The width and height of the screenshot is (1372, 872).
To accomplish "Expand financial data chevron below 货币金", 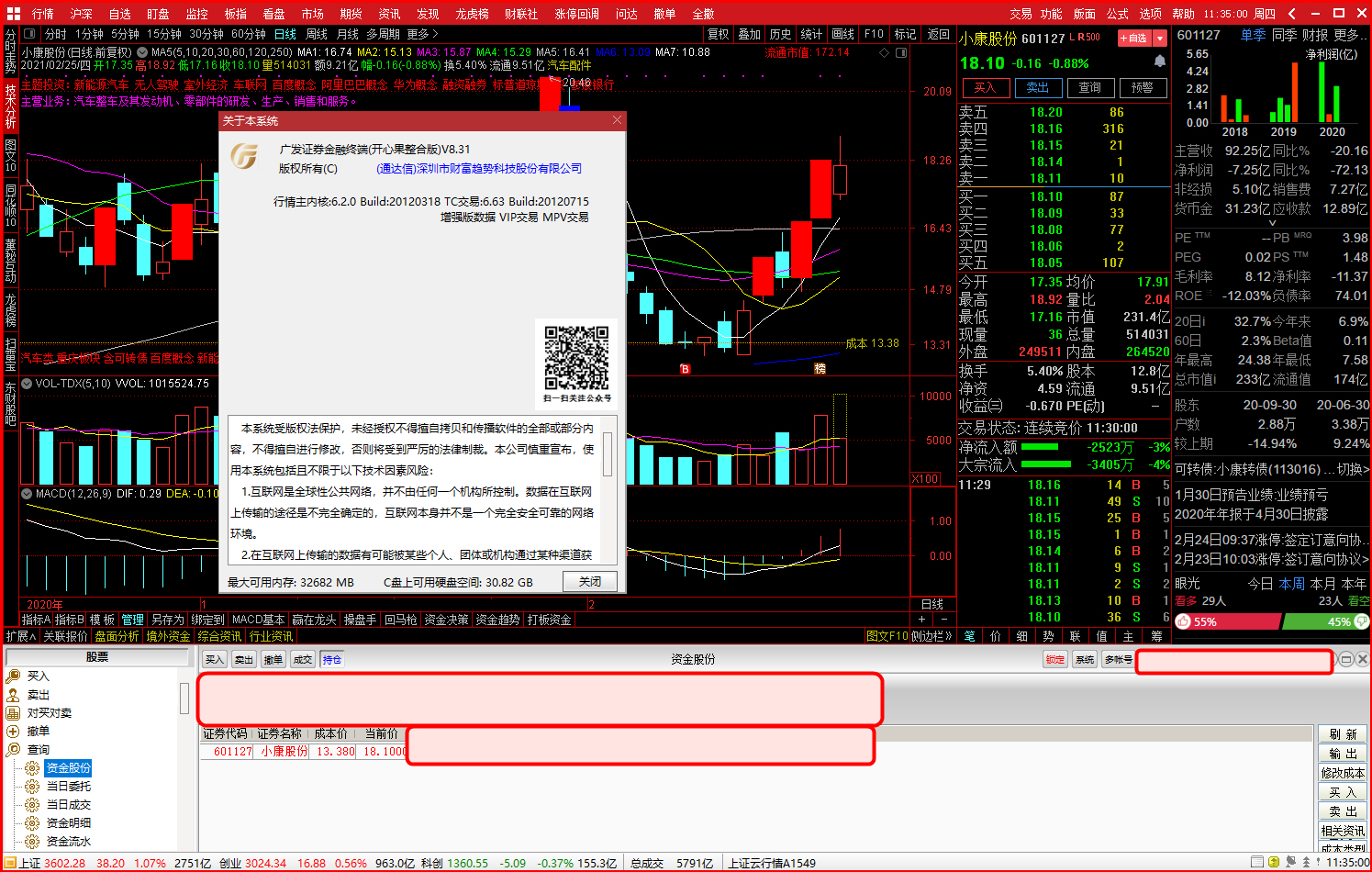I will coord(1272,222).
